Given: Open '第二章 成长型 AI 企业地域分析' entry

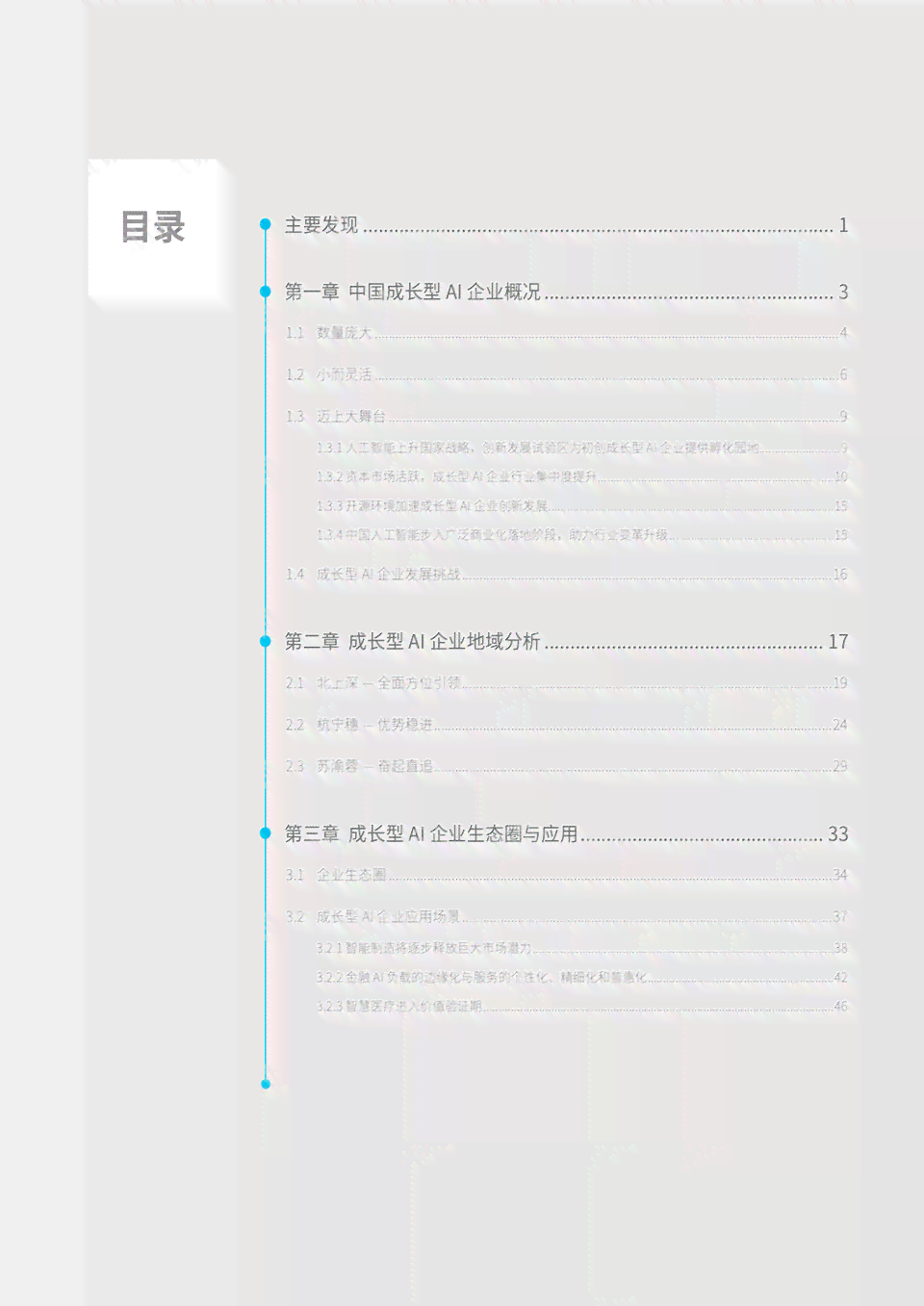Looking at the screenshot, I should [x=566, y=641].
